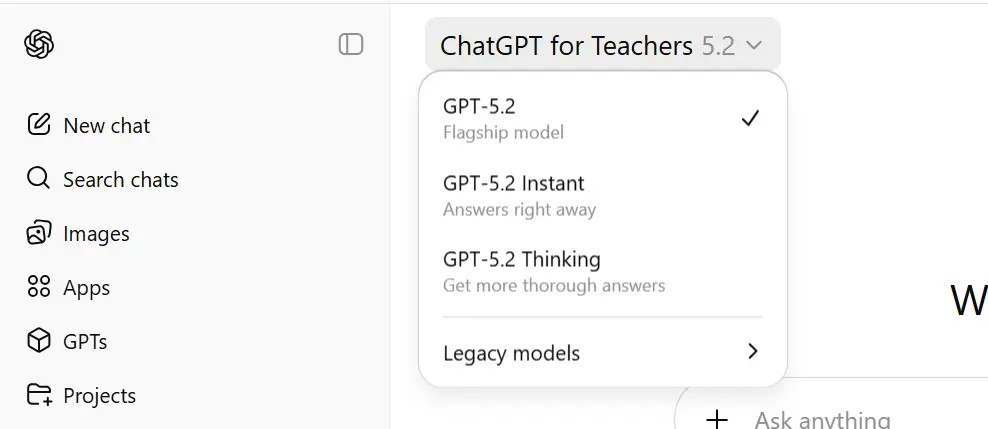Click the Apps grid icon
This screenshot has height=429, width=988.
[38, 287]
